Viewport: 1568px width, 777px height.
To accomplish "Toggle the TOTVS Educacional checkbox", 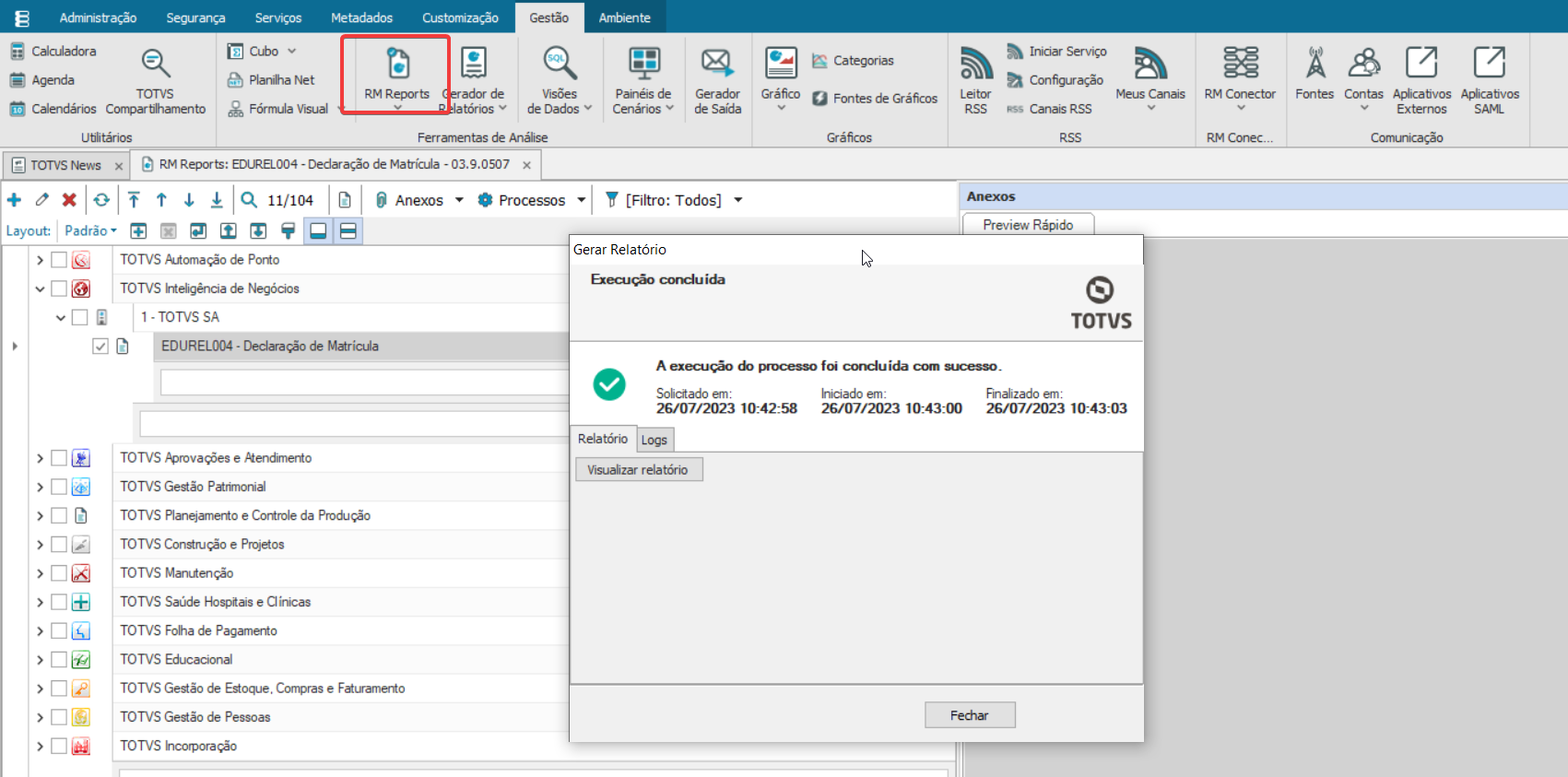I will click(59, 660).
